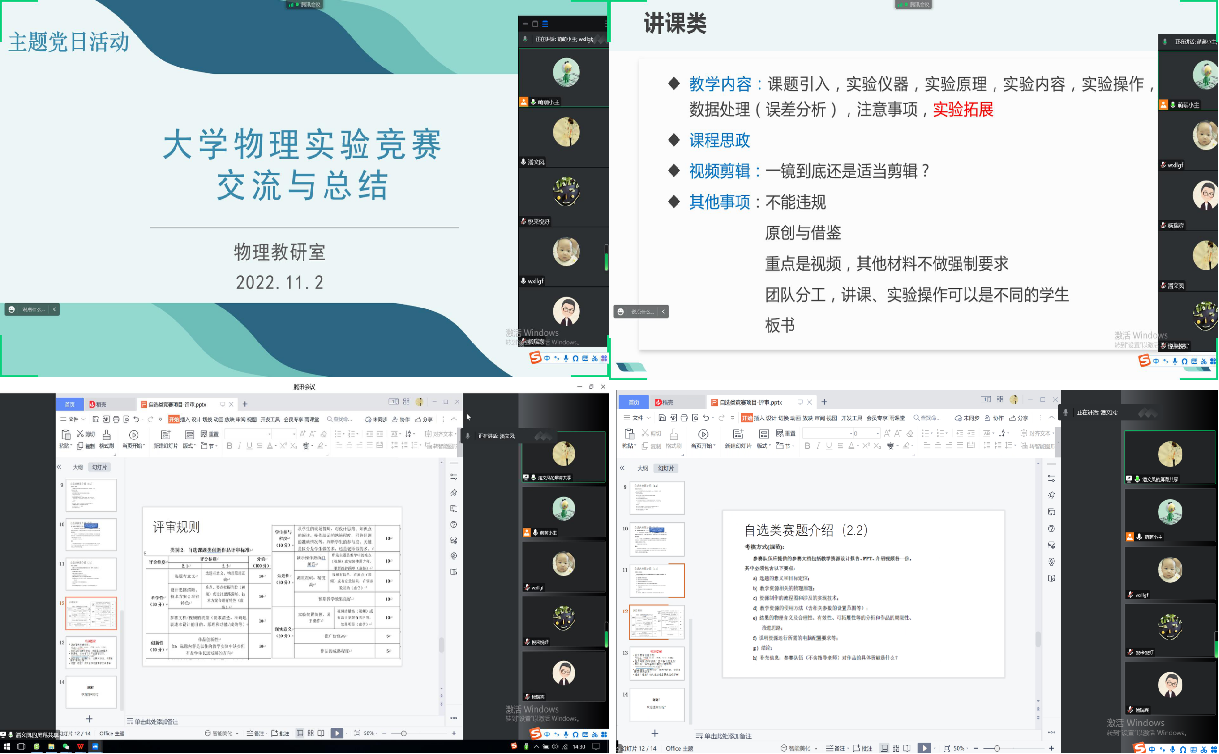Adjust the zoom slider in 自选类赛题介绍 window
The height and width of the screenshot is (754, 1219).
tap(996, 748)
